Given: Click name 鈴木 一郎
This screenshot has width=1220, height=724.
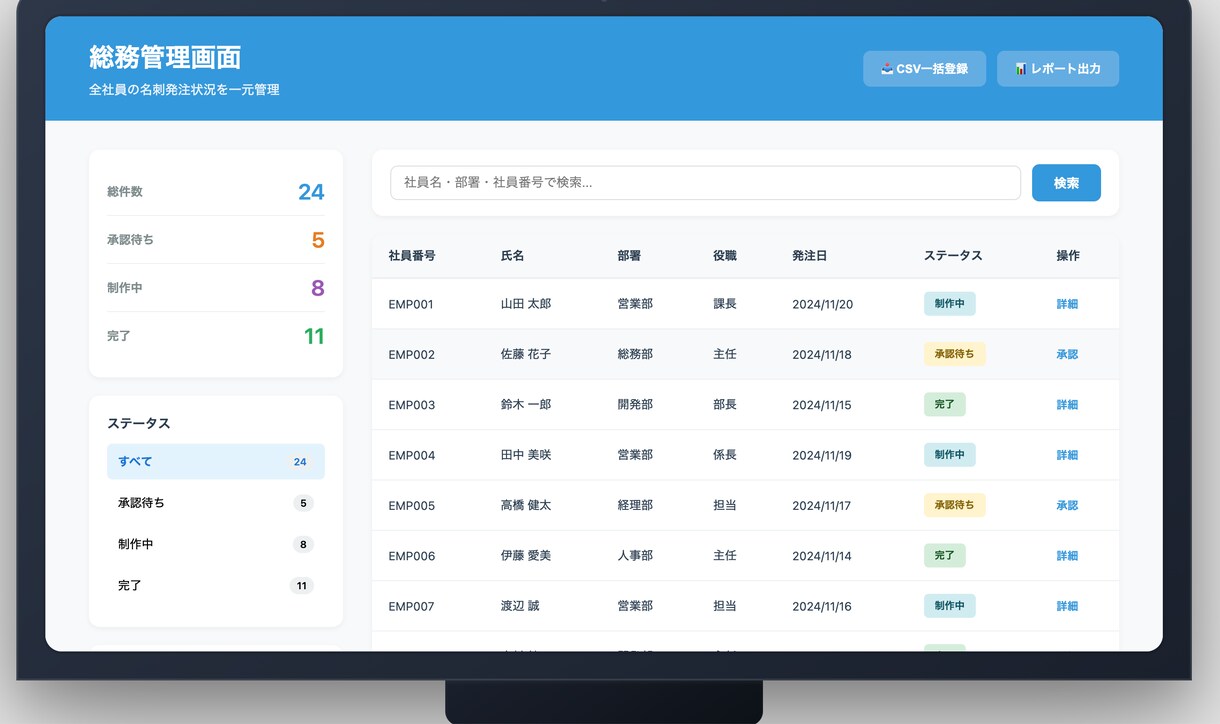Looking at the screenshot, I should pos(526,405).
